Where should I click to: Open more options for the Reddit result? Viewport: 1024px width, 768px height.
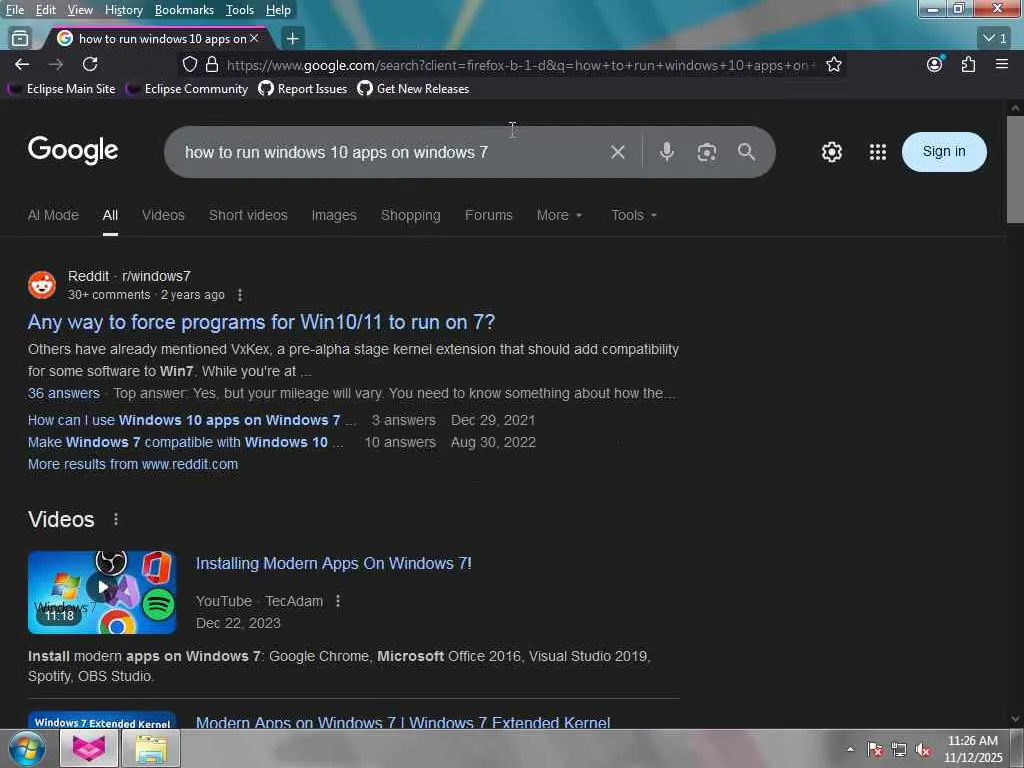coord(240,295)
